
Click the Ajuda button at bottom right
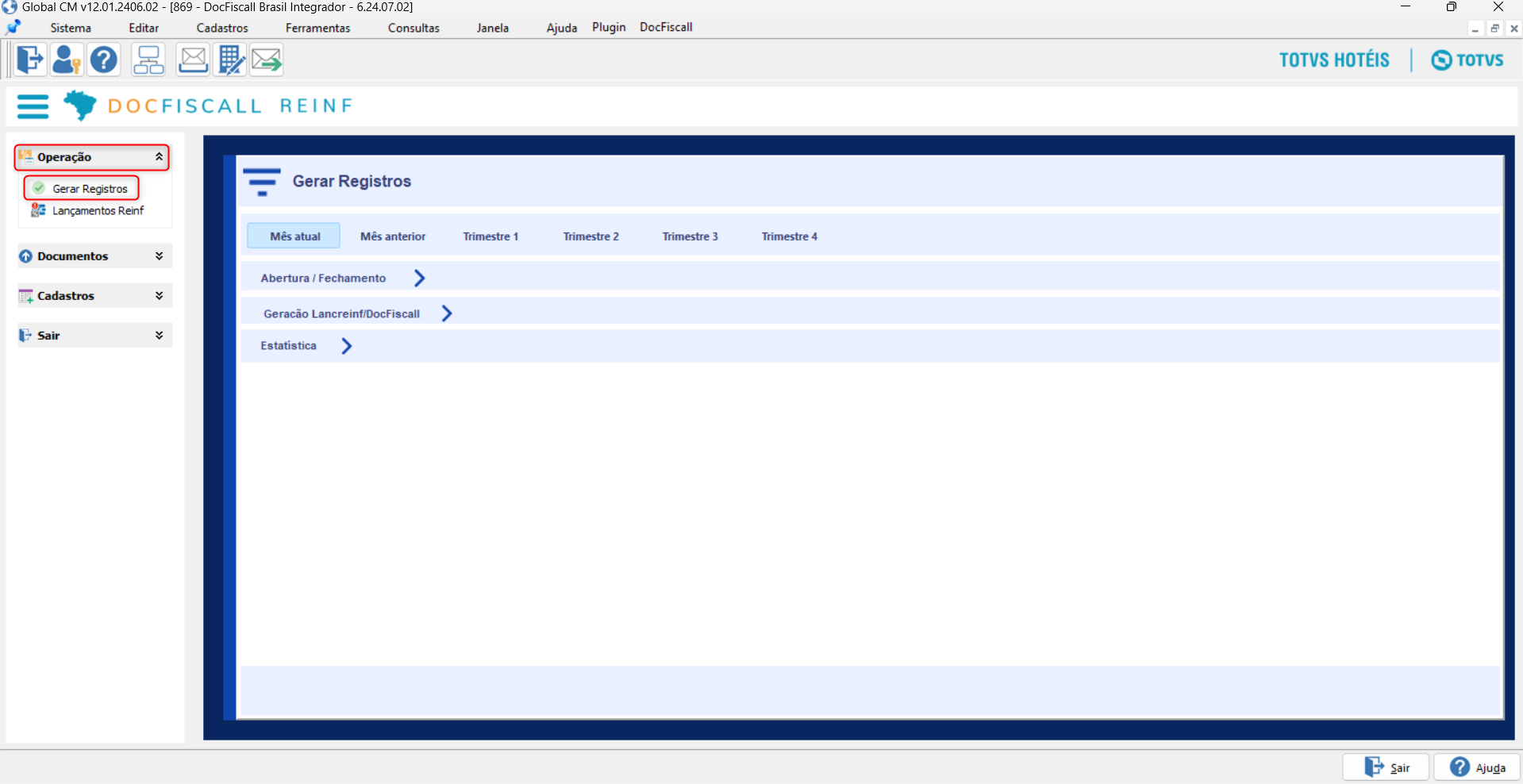[x=1477, y=767]
